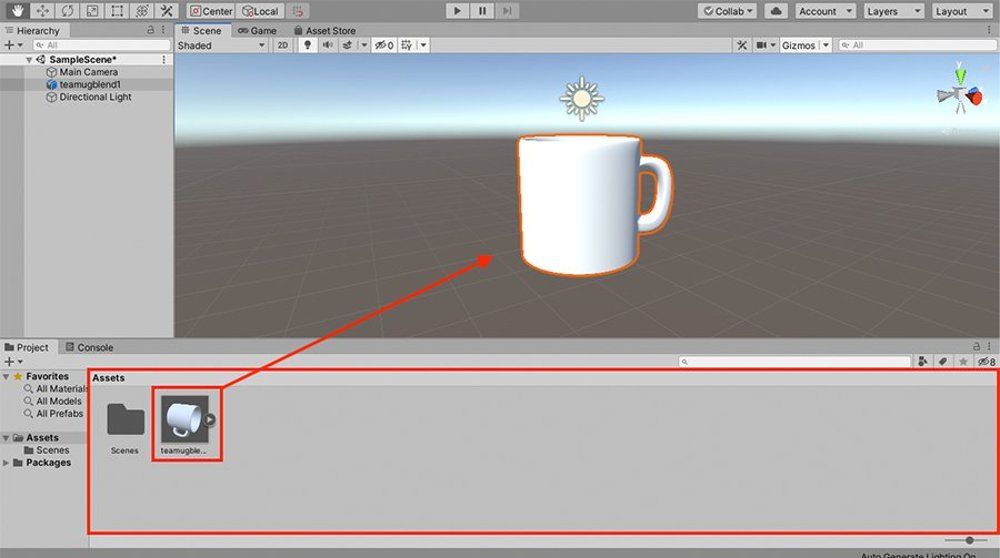This screenshot has height=558, width=1000.
Task: Select the Move tool
Action: [x=42, y=11]
